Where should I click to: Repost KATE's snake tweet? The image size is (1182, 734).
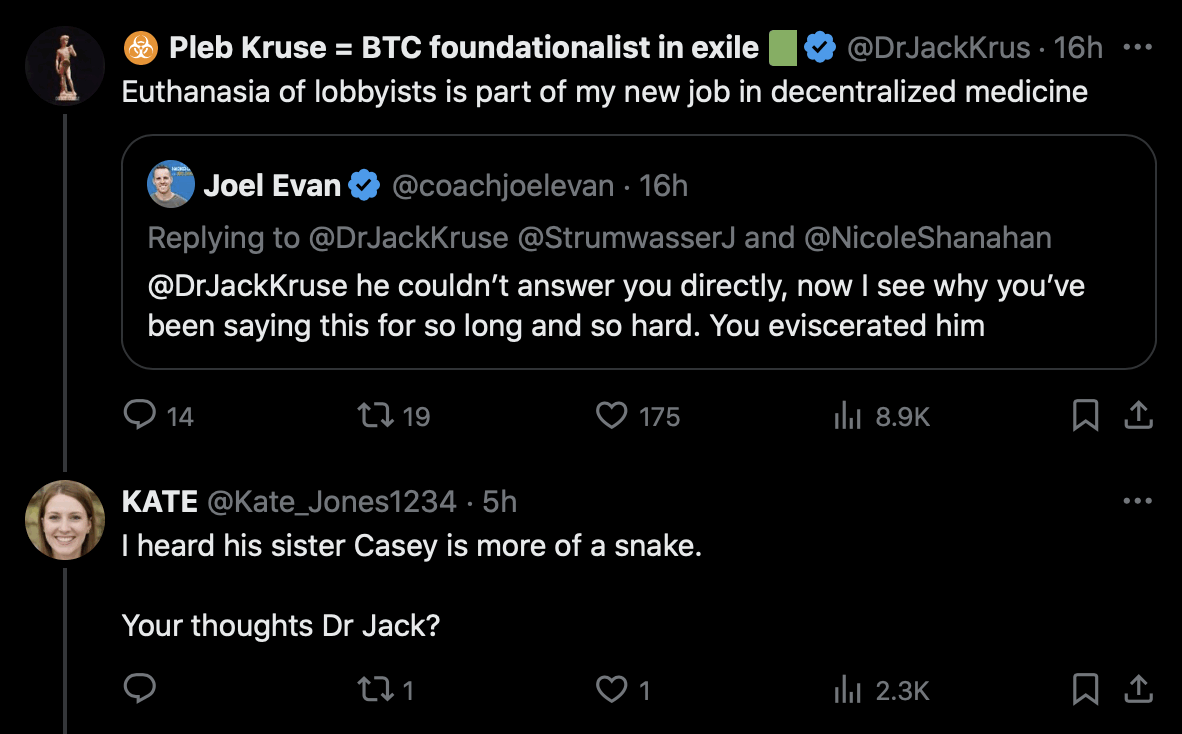coord(373,689)
